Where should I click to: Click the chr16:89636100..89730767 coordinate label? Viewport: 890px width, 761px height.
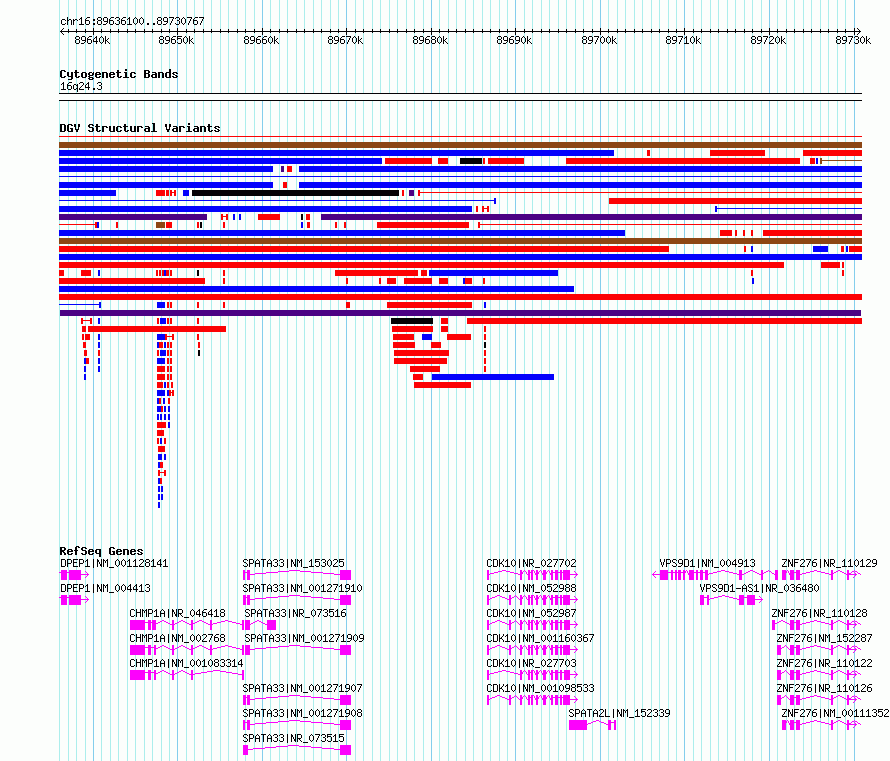(x=132, y=21)
